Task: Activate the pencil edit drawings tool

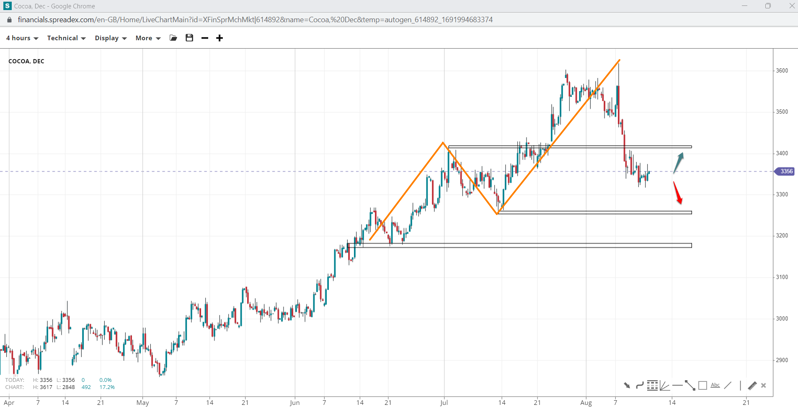Action: pyautogui.click(x=752, y=385)
